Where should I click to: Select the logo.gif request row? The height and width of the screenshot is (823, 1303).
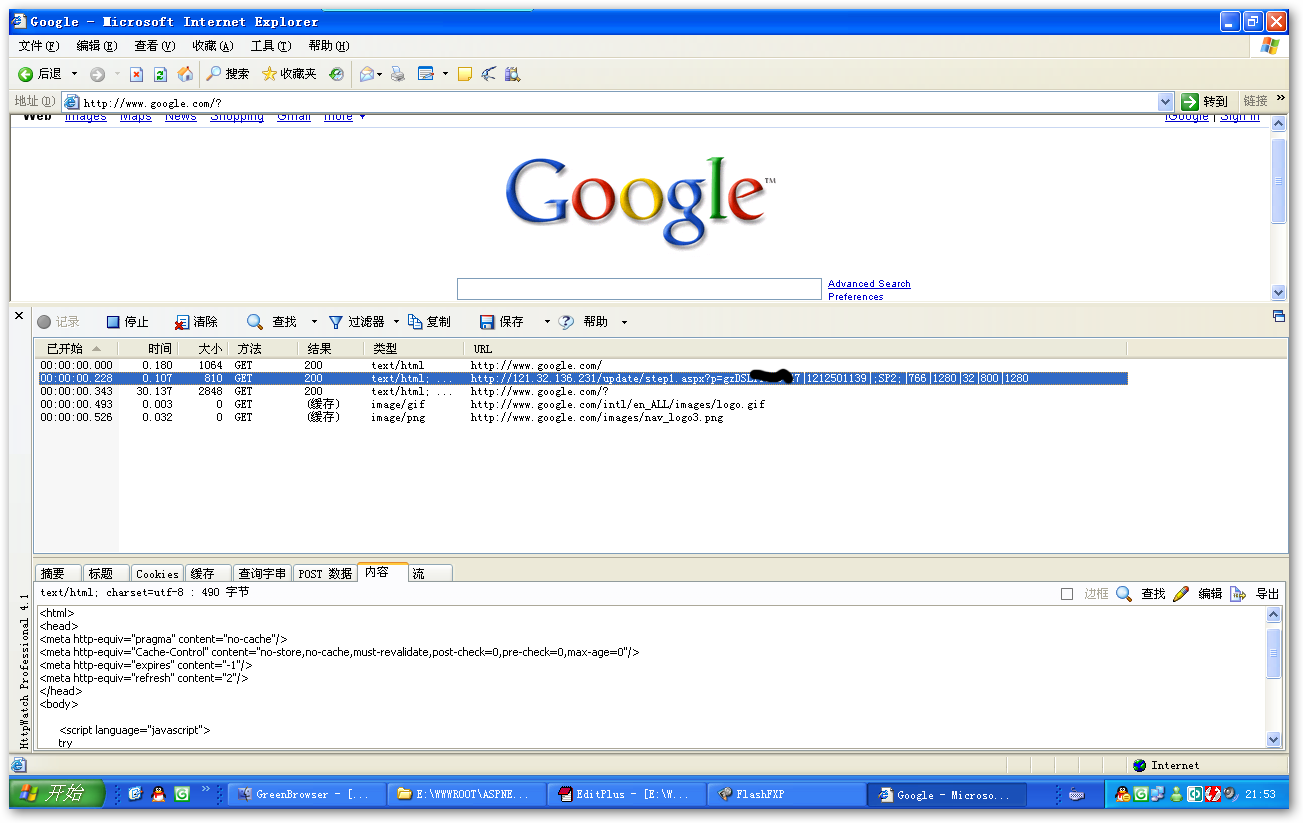[580, 404]
